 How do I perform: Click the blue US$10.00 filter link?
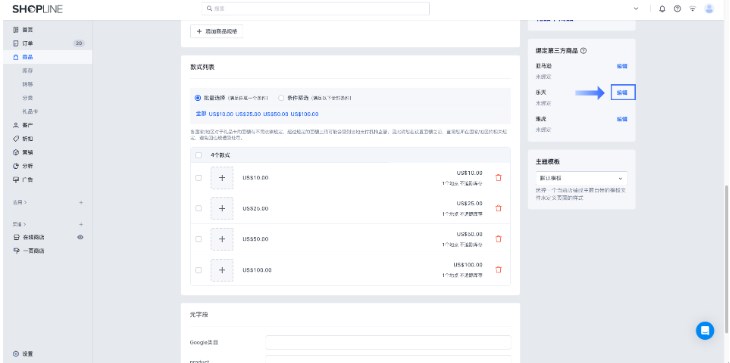tap(221, 114)
